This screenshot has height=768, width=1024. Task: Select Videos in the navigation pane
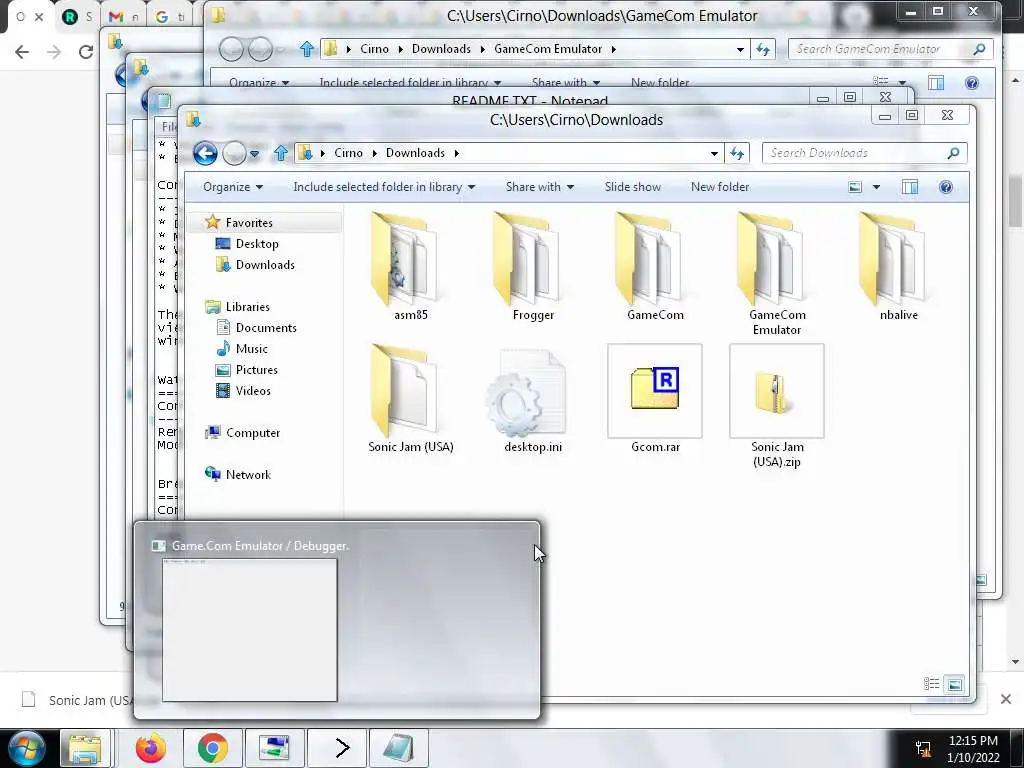pyautogui.click(x=253, y=391)
